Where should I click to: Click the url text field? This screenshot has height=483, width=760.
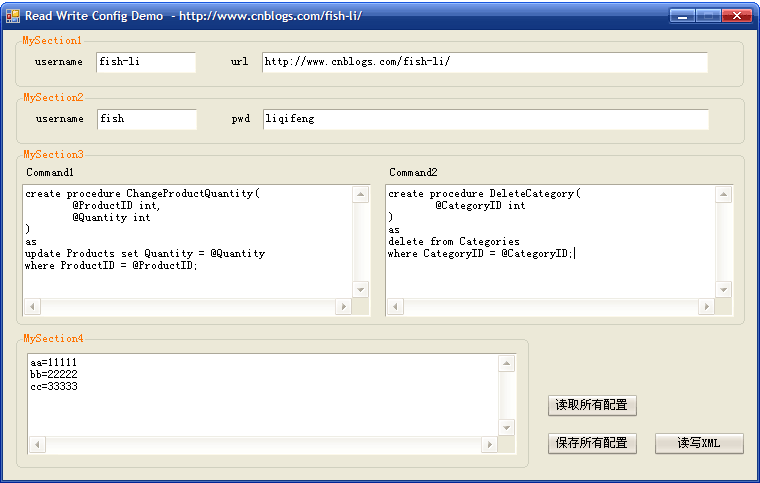pos(485,62)
